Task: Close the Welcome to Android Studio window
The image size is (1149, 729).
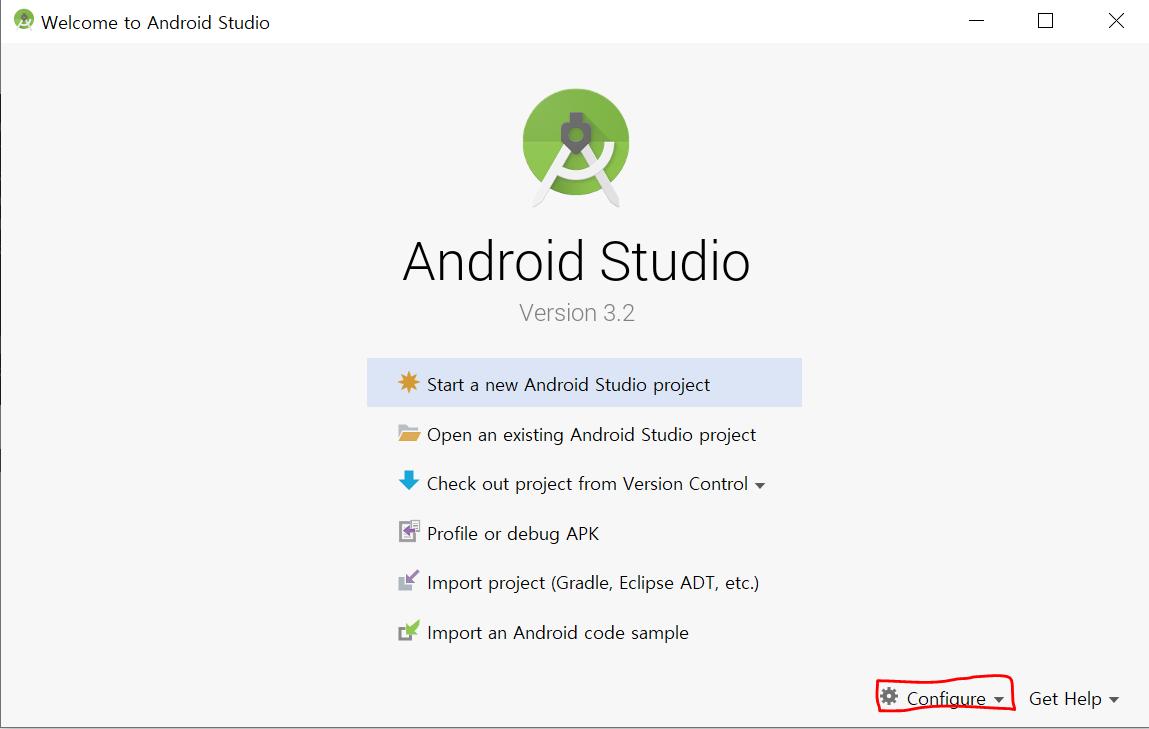Action: [1116, 21]
